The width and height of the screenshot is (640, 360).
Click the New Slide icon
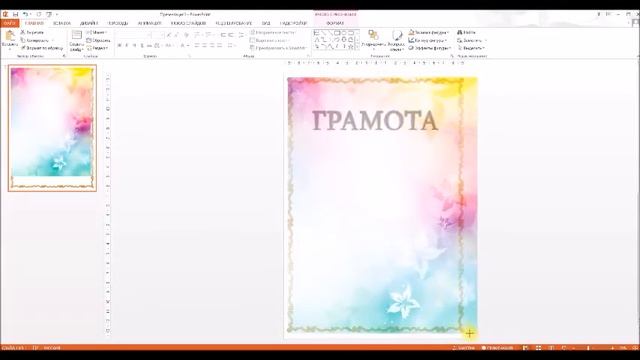77,36
